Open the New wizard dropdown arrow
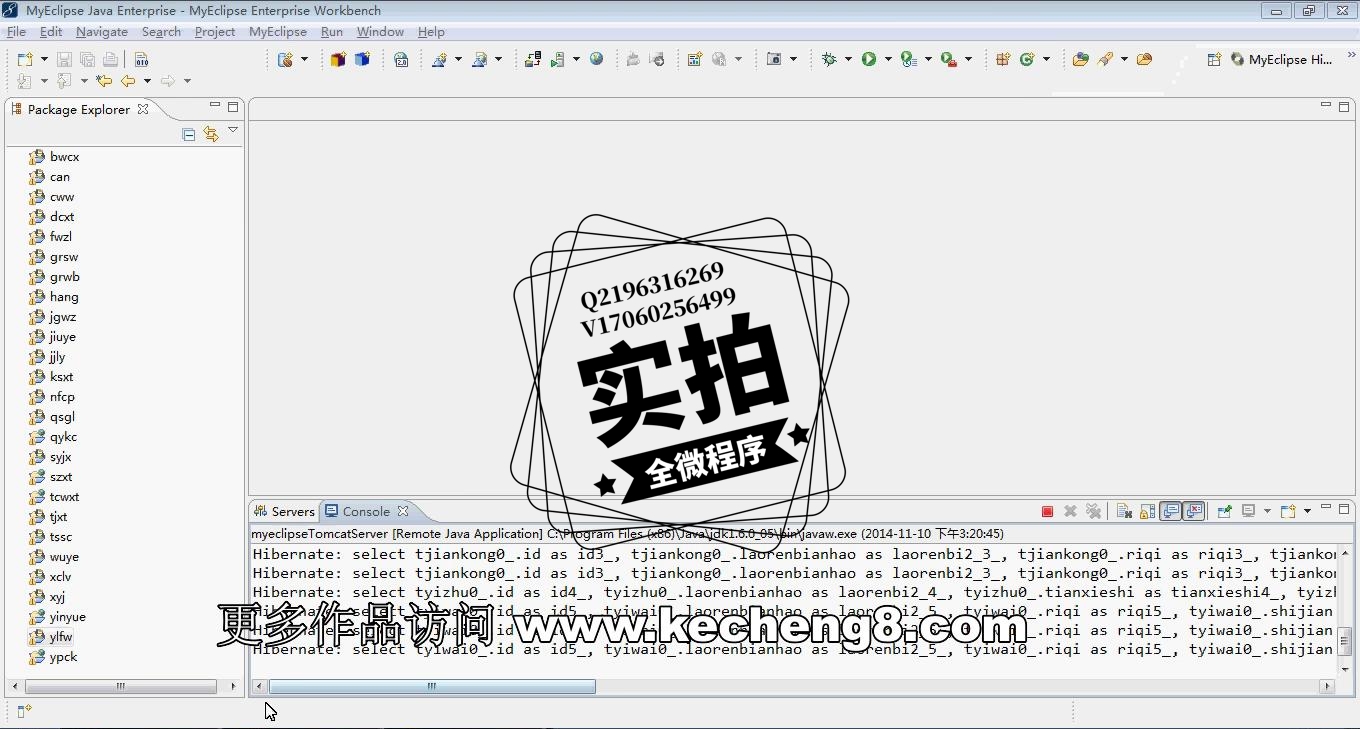The height and width of the screenshot is (729, 1360). click(43, 60)
